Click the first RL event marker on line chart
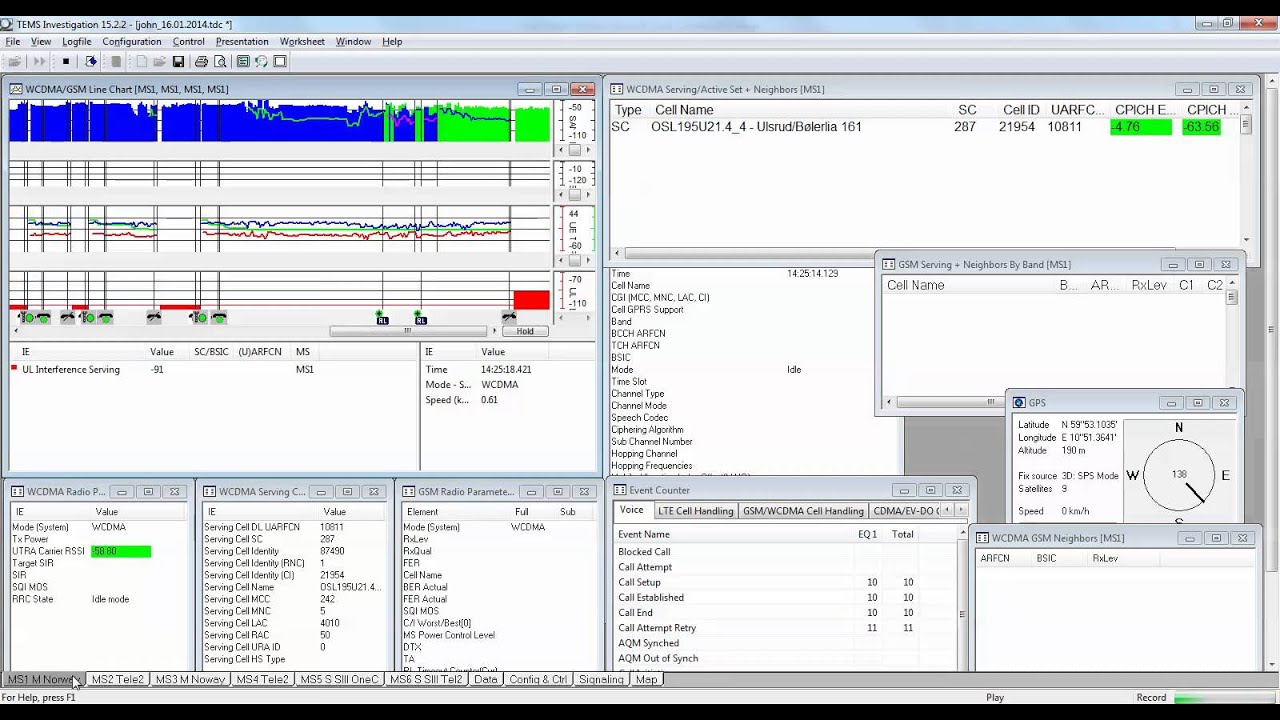This screenshot has width=1280, height=720. point(382,319)
